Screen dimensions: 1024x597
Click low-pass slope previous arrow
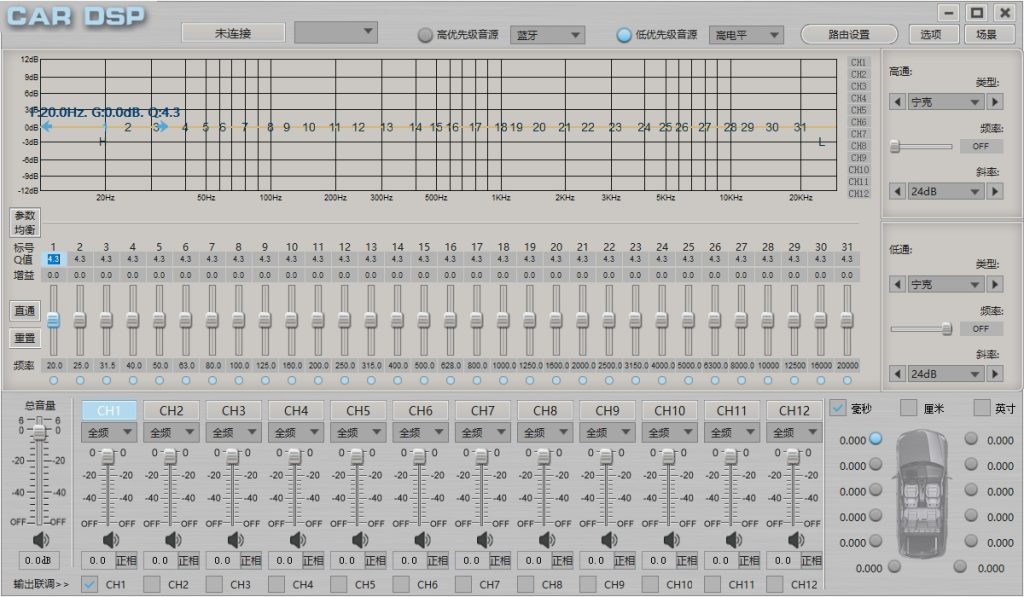point(897,374)
